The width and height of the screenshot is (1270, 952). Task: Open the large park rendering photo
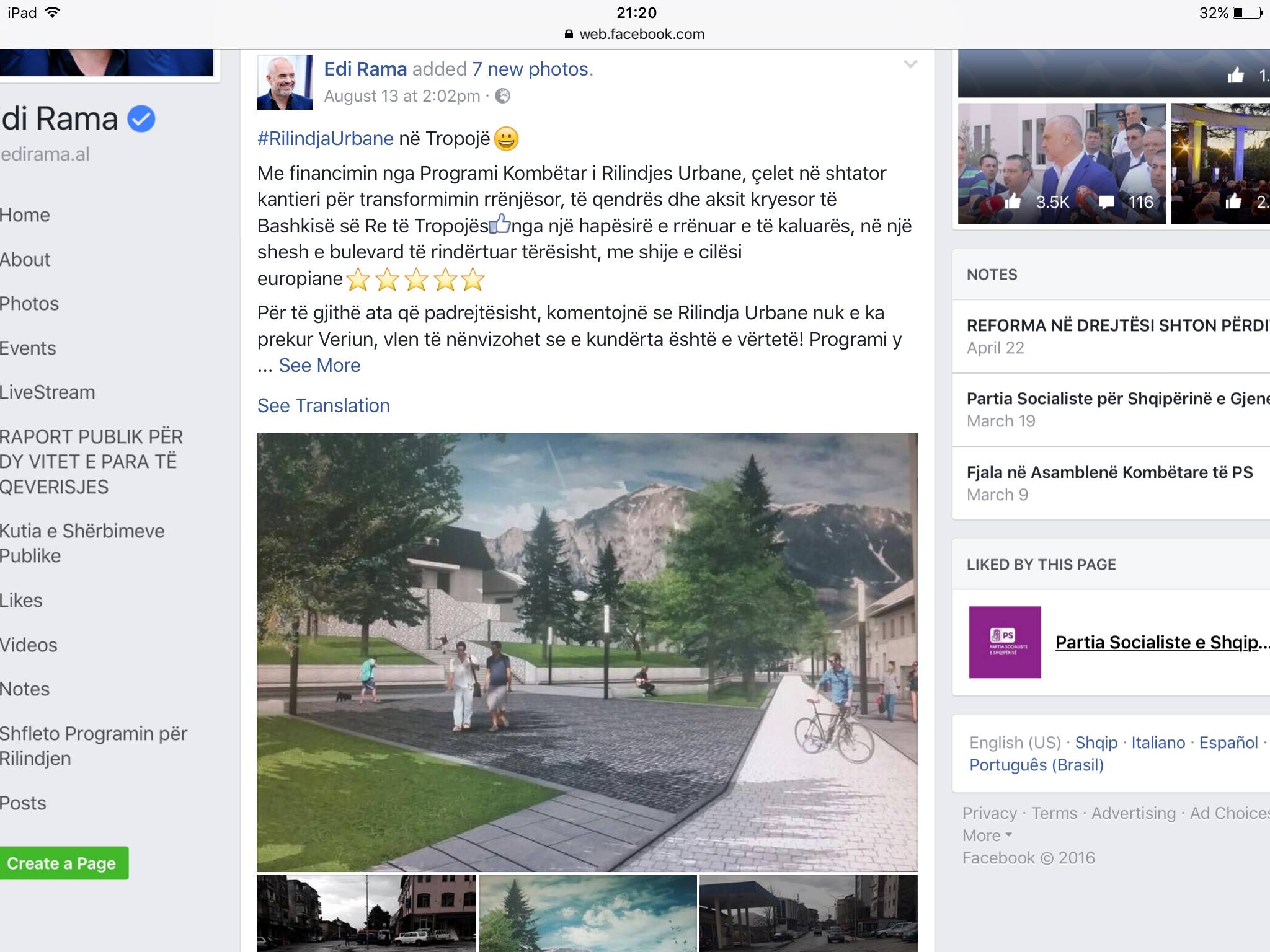pyautogui.click(x=587, y=652)
